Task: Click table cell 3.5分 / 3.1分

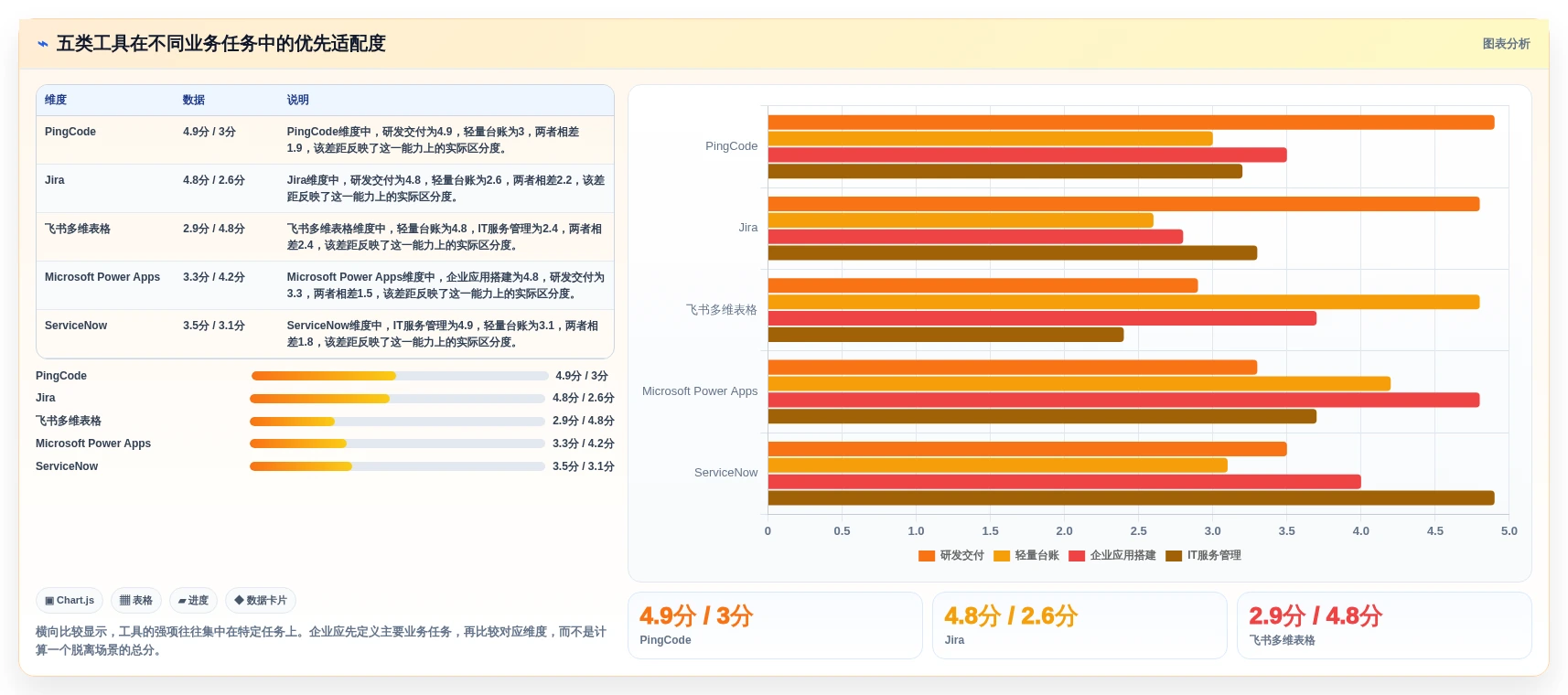Action: coord(214,326)
